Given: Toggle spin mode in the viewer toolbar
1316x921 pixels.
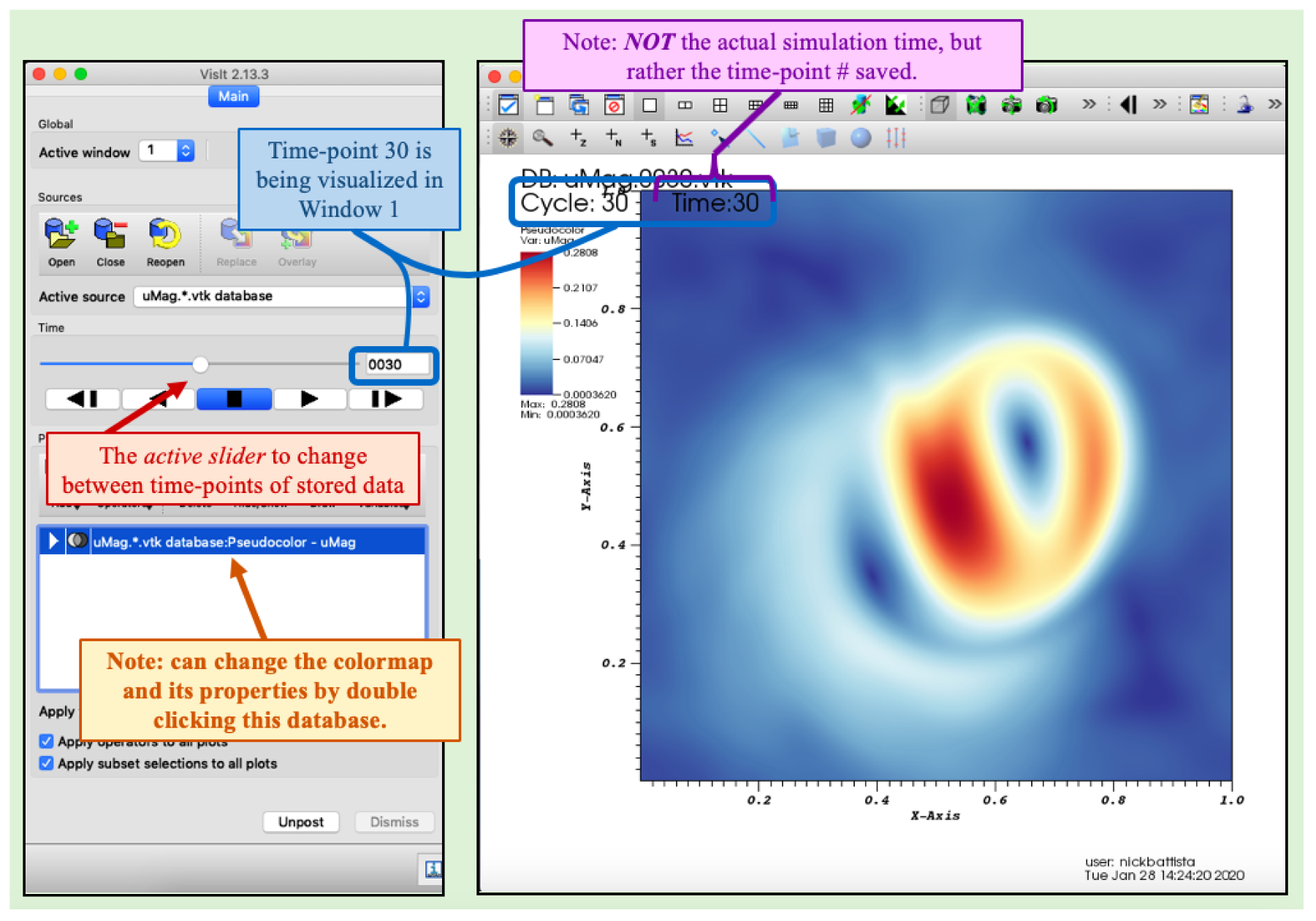Looking at the screenshot, I should coord(861,105).
